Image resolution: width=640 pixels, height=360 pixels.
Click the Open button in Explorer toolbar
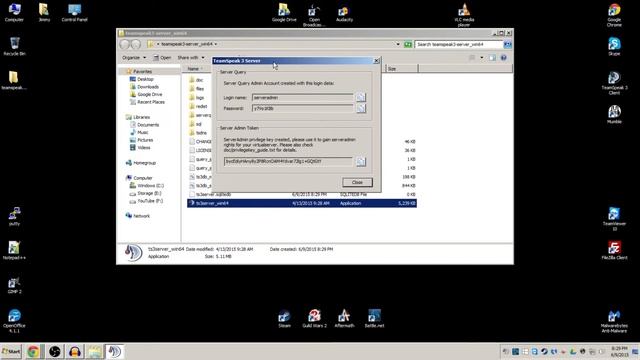(x=162, y=58)
